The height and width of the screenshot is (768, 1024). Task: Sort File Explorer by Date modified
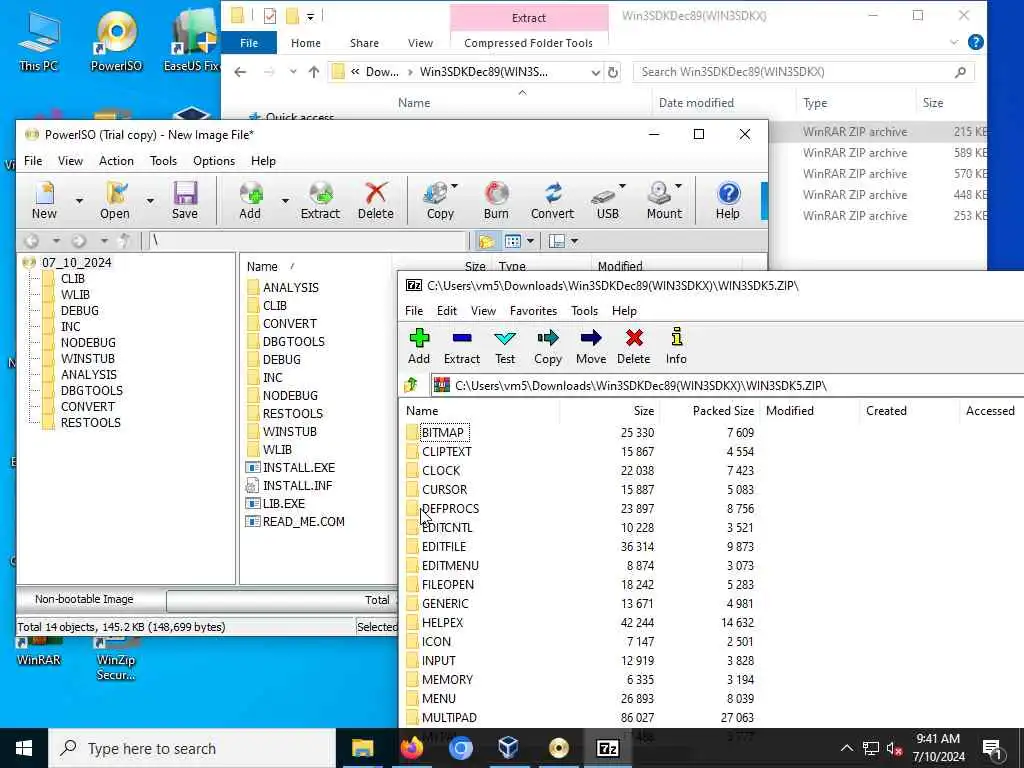pos(696,103)
